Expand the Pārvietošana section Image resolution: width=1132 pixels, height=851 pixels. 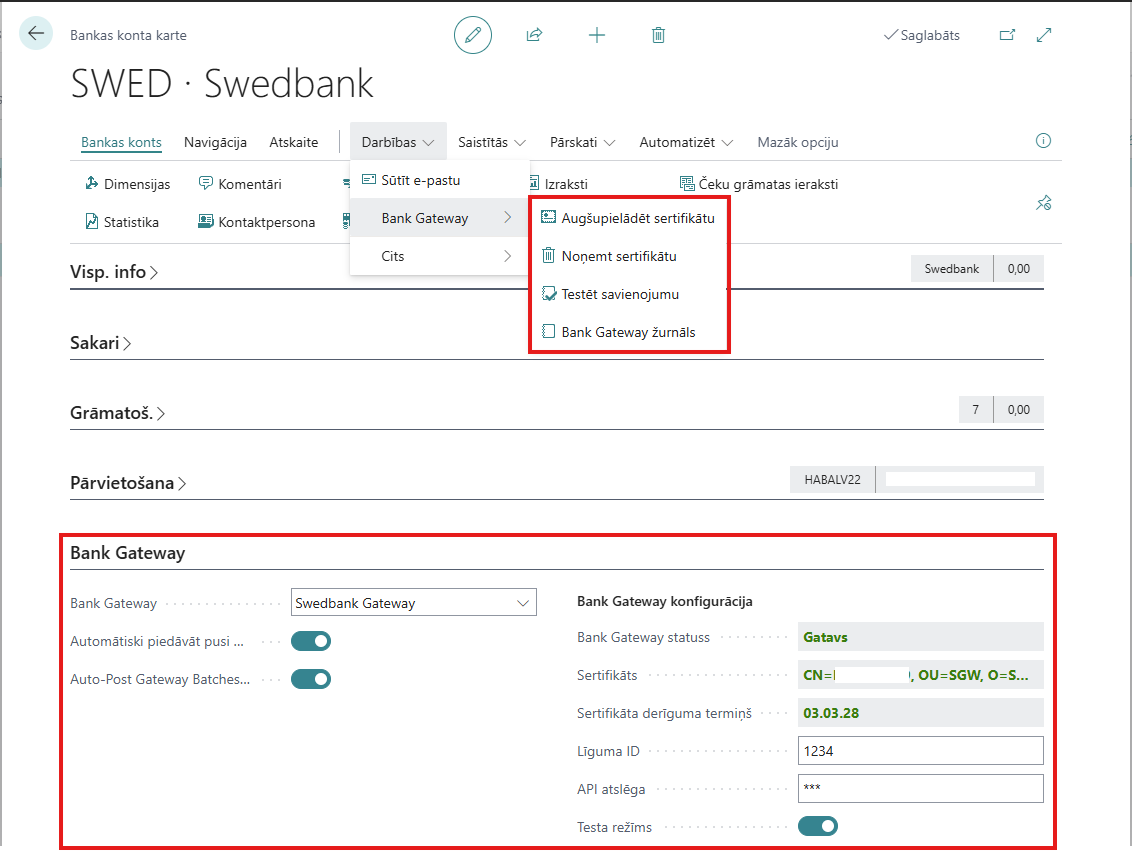[129, 483]
